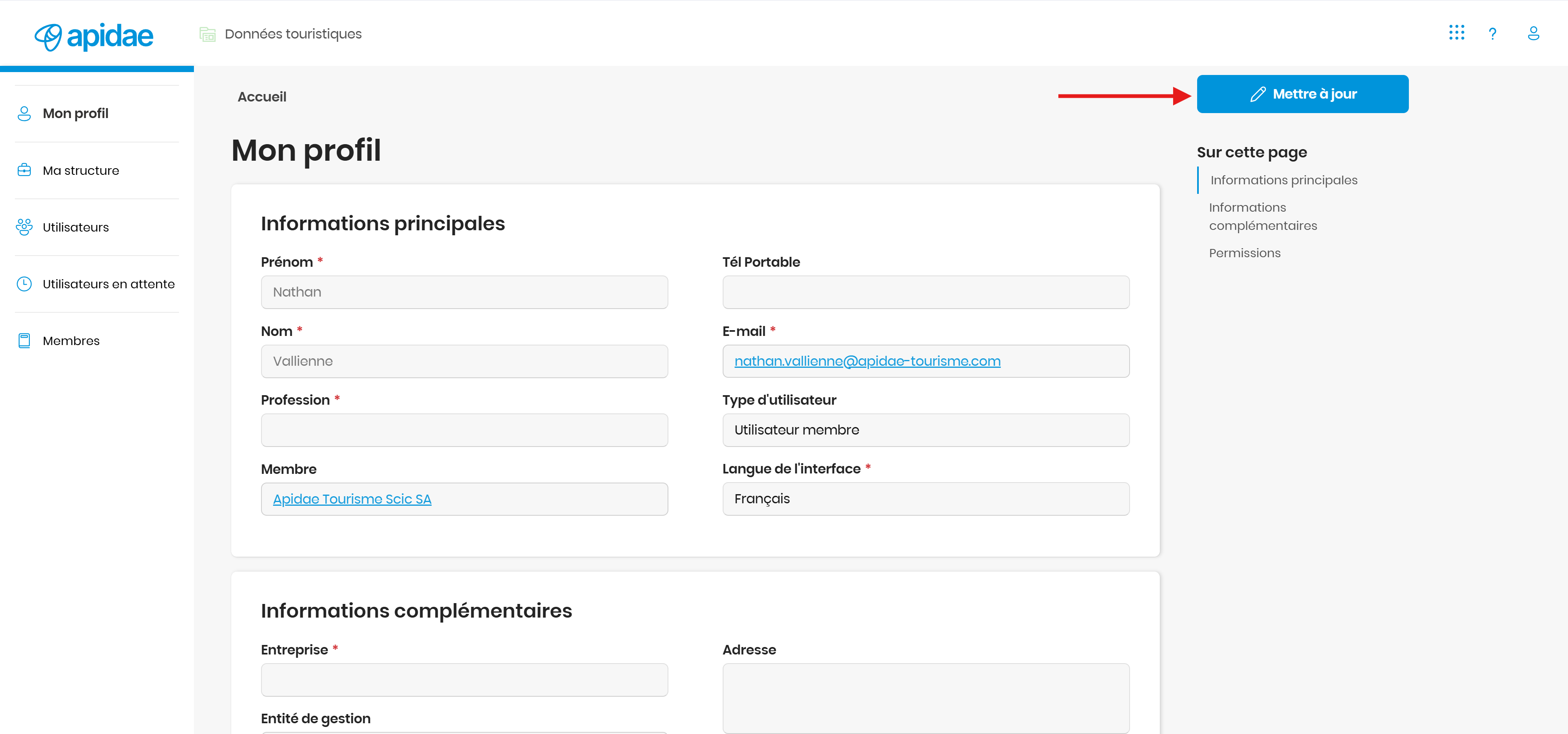Open the user account icon
This screenshot has width=1568, height=734.
1533,33
